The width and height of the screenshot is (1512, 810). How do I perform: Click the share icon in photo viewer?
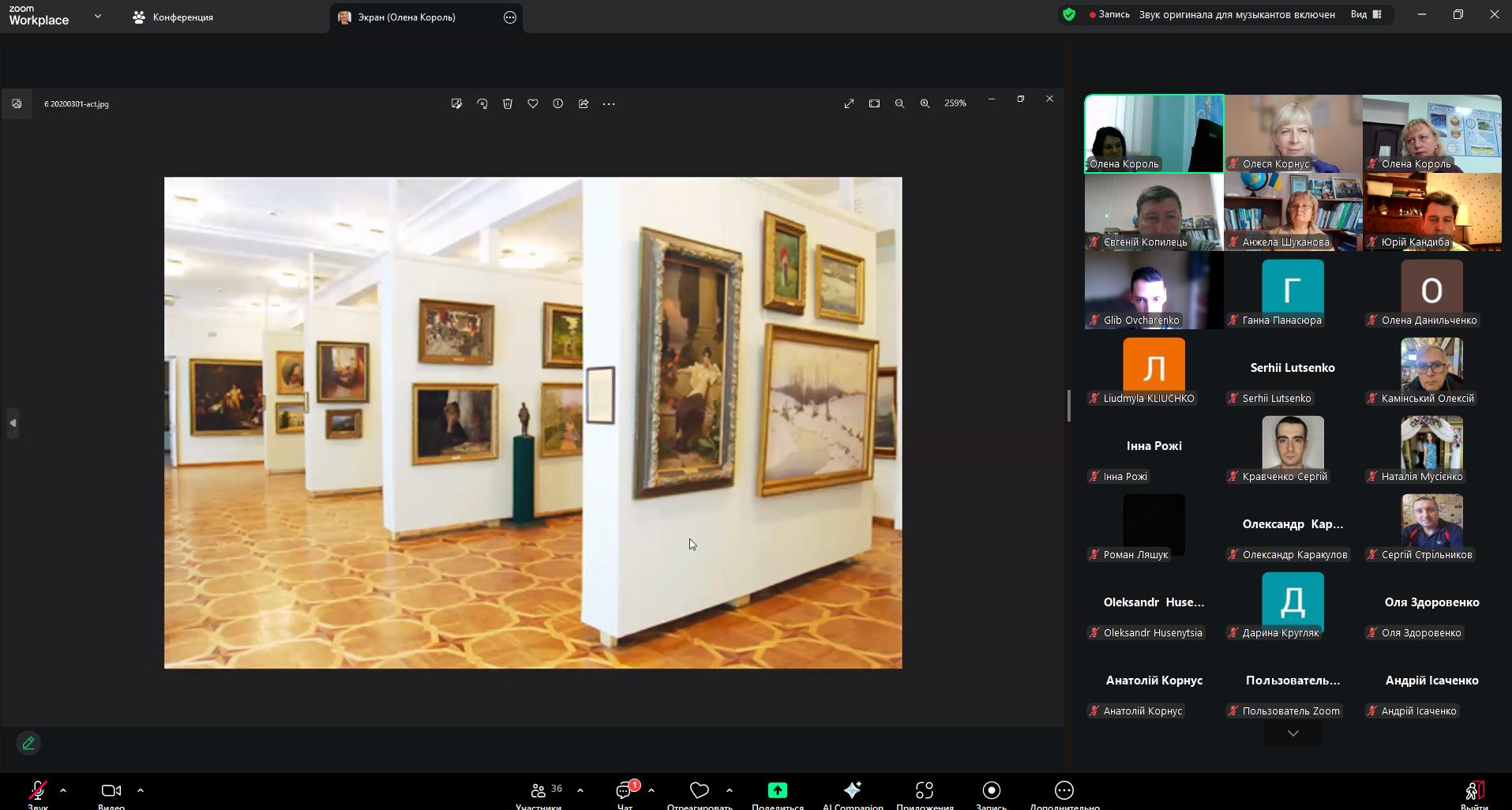583,103
